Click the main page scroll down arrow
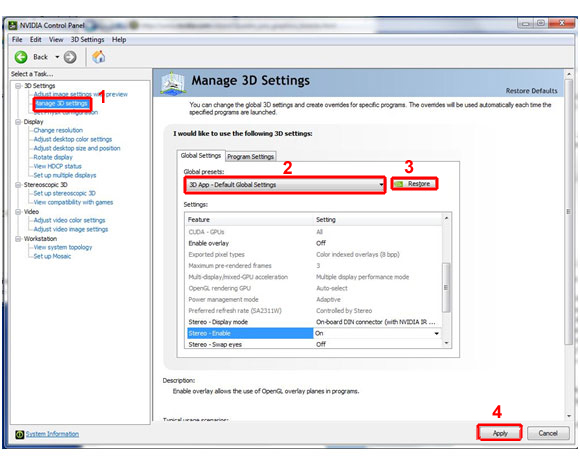580x465 pixels. tap(569, 416)
